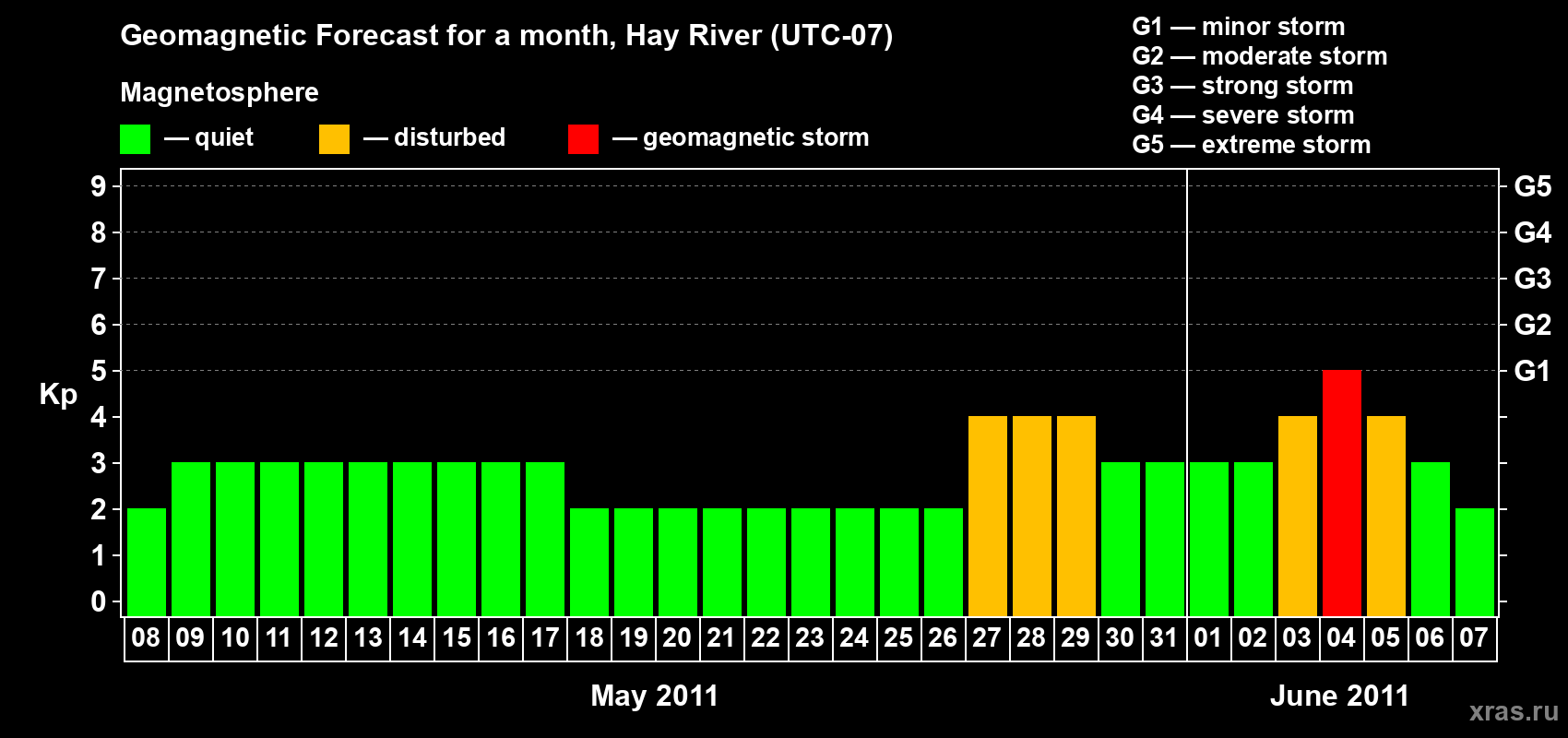Click the 'G3 — strong storm' legend text
The width and height of the screenshot is (1568, 738).
coord(1242,86)
